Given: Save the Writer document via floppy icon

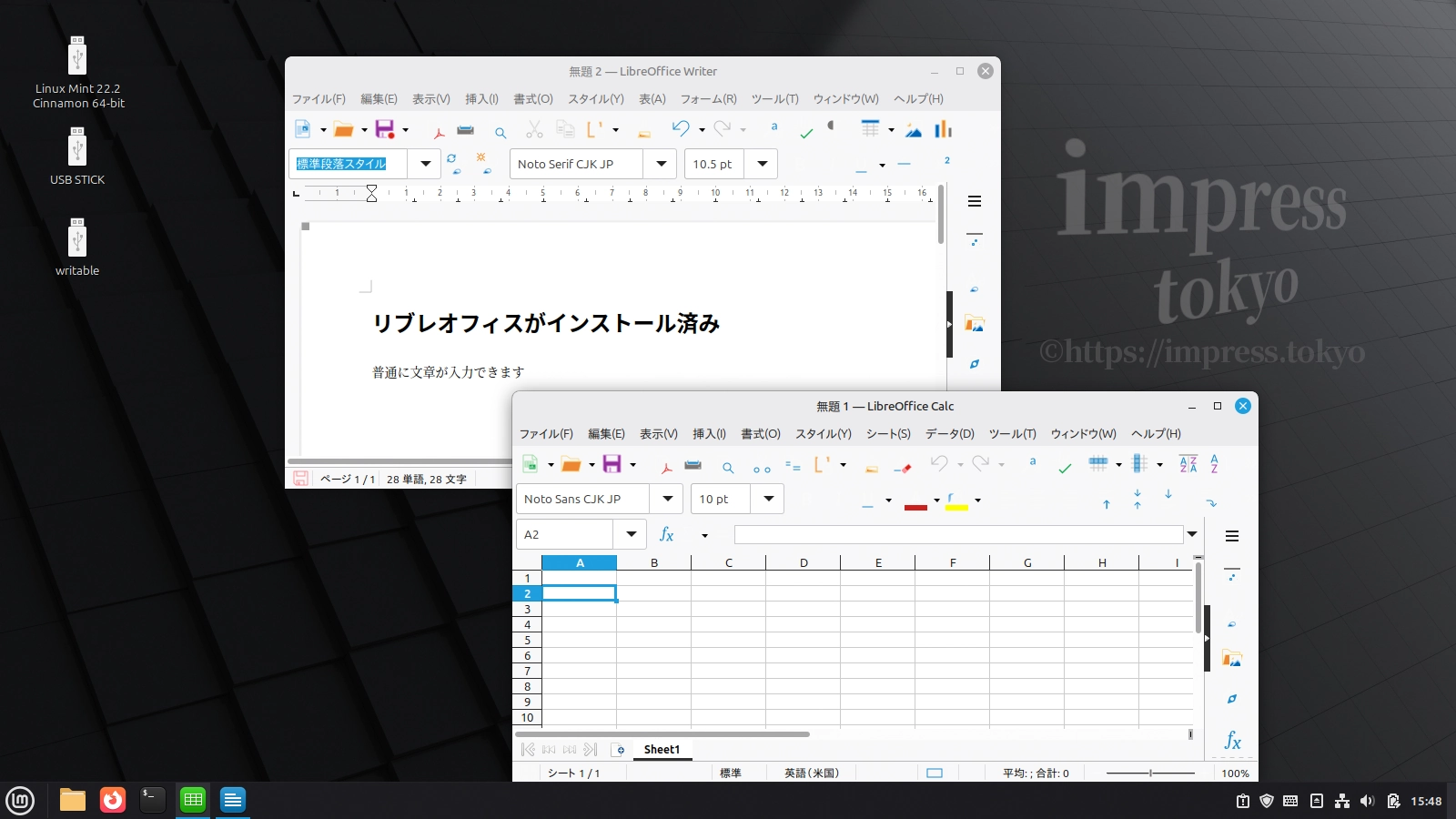Looking at the screenshot, I should tap(385, 129).
